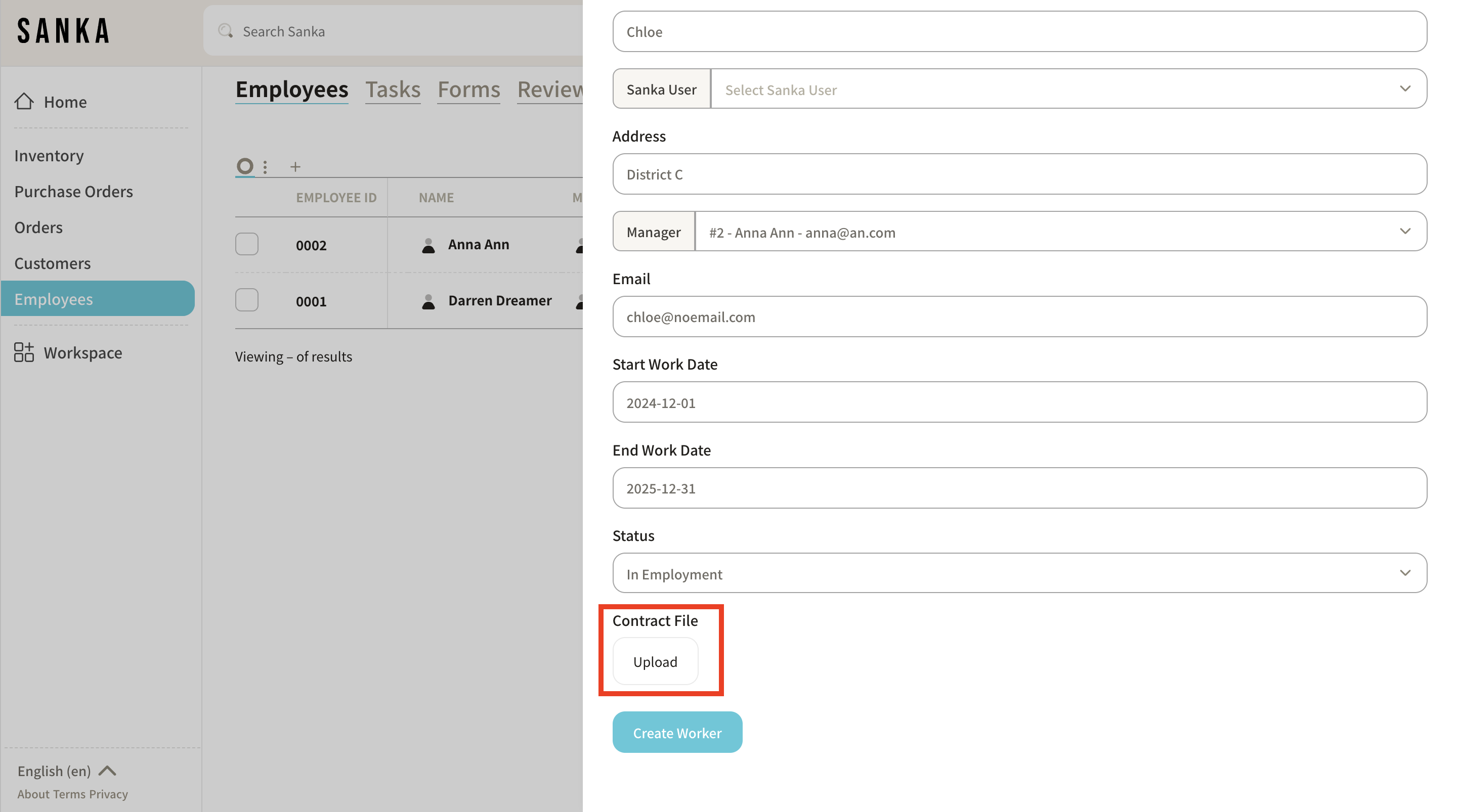Click the Email input field
Viewport: 1457px width, 812px height.
pyautogui.click(x=1019, y=317)
